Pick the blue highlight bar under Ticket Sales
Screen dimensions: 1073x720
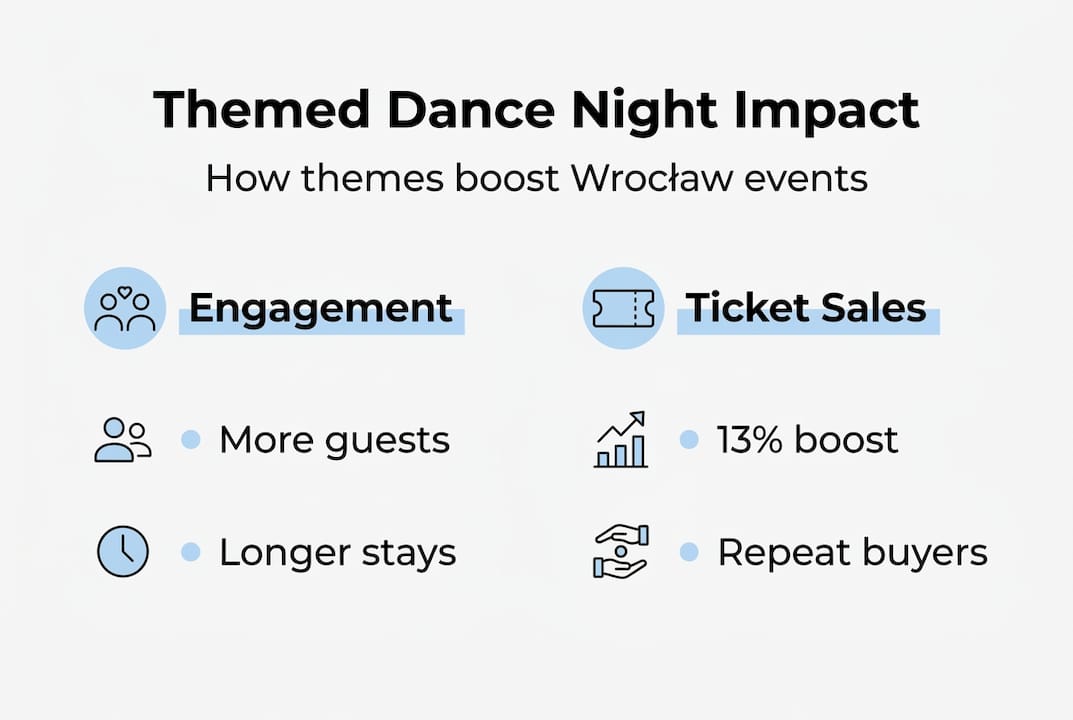[x=808, y=328]
